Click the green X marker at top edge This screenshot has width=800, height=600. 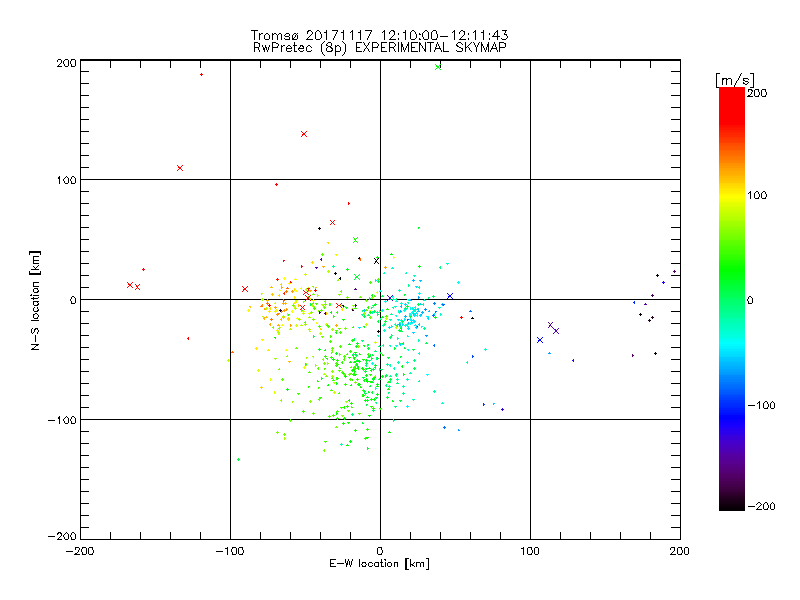438,67
